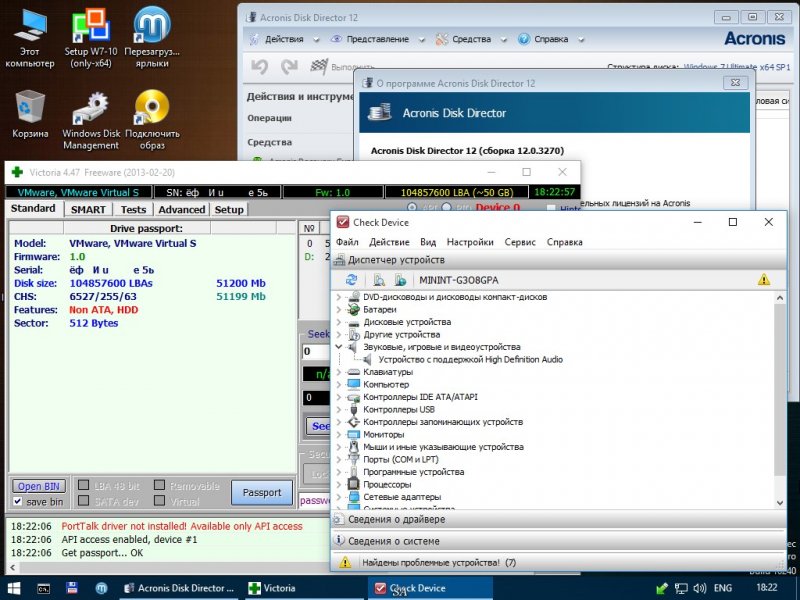Click the export device icon next to MININT-G3O8GPA
This screenshot has height=600, width=800.
(400, 280)
